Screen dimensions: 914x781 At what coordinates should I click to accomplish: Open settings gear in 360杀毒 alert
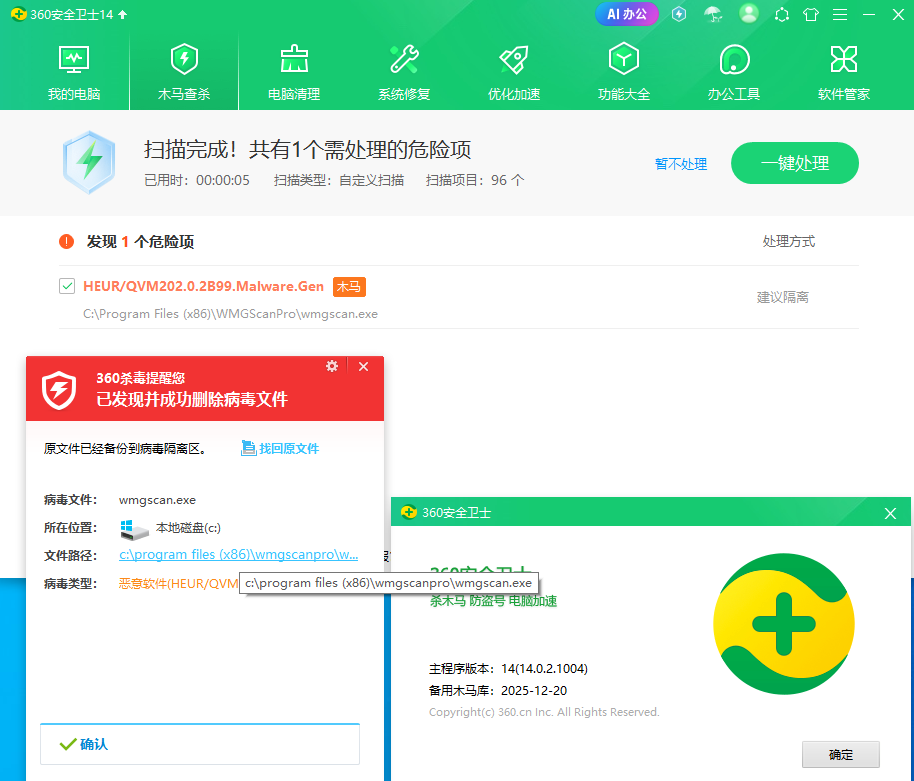tap(332, 366)
